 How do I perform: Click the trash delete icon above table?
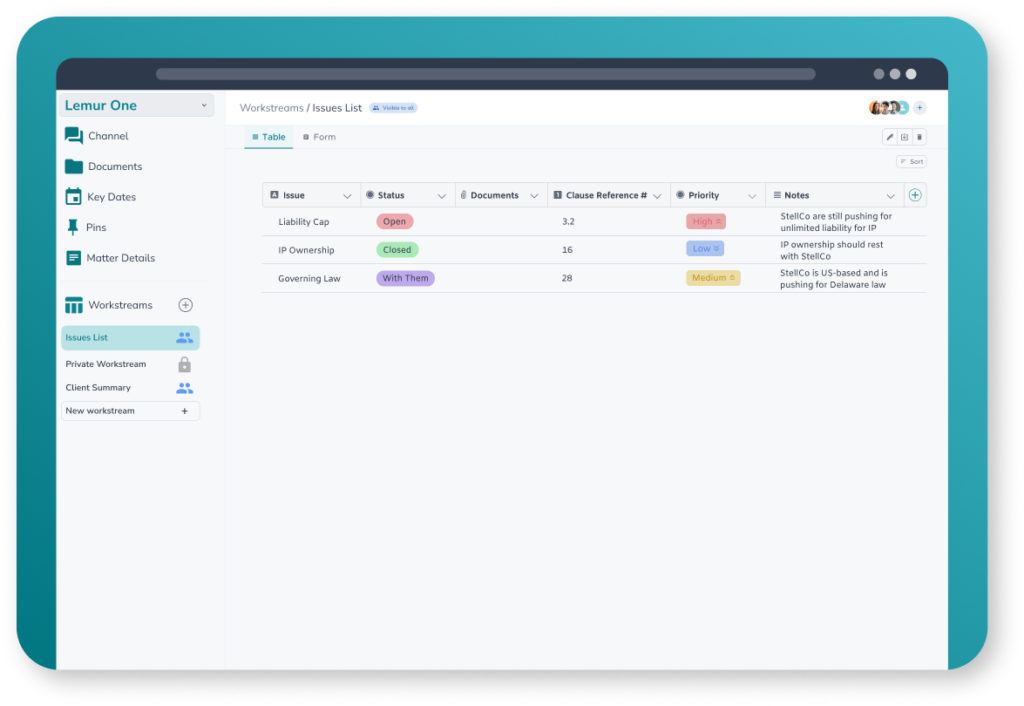coord(920,137)
